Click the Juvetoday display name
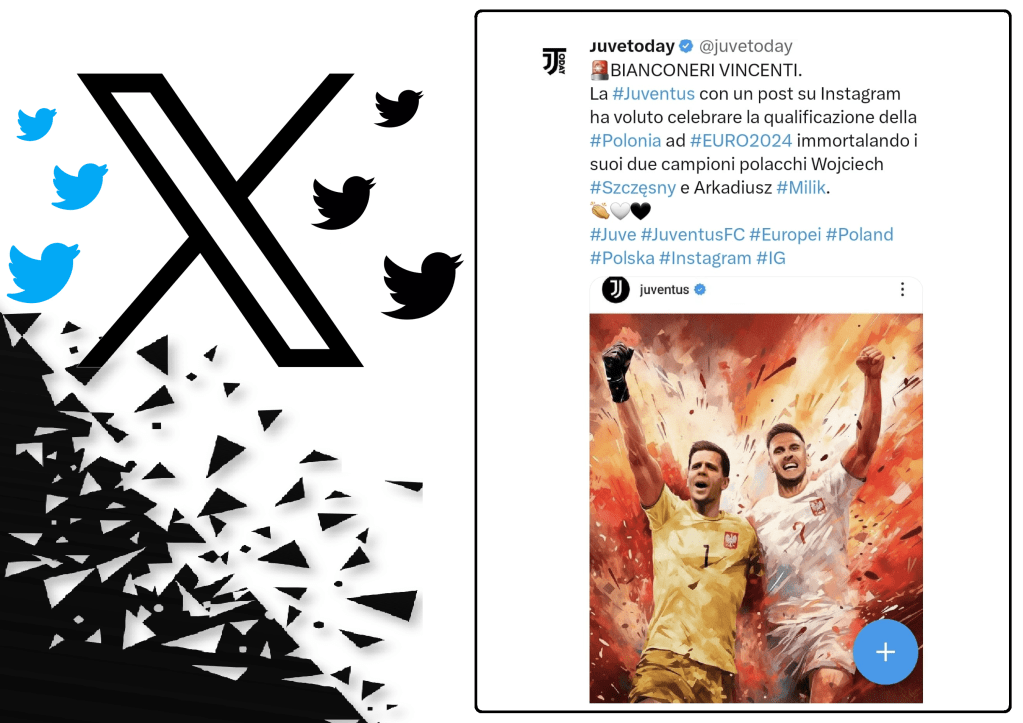Viewport: 1023px width, 723px height. click(632, 46)
